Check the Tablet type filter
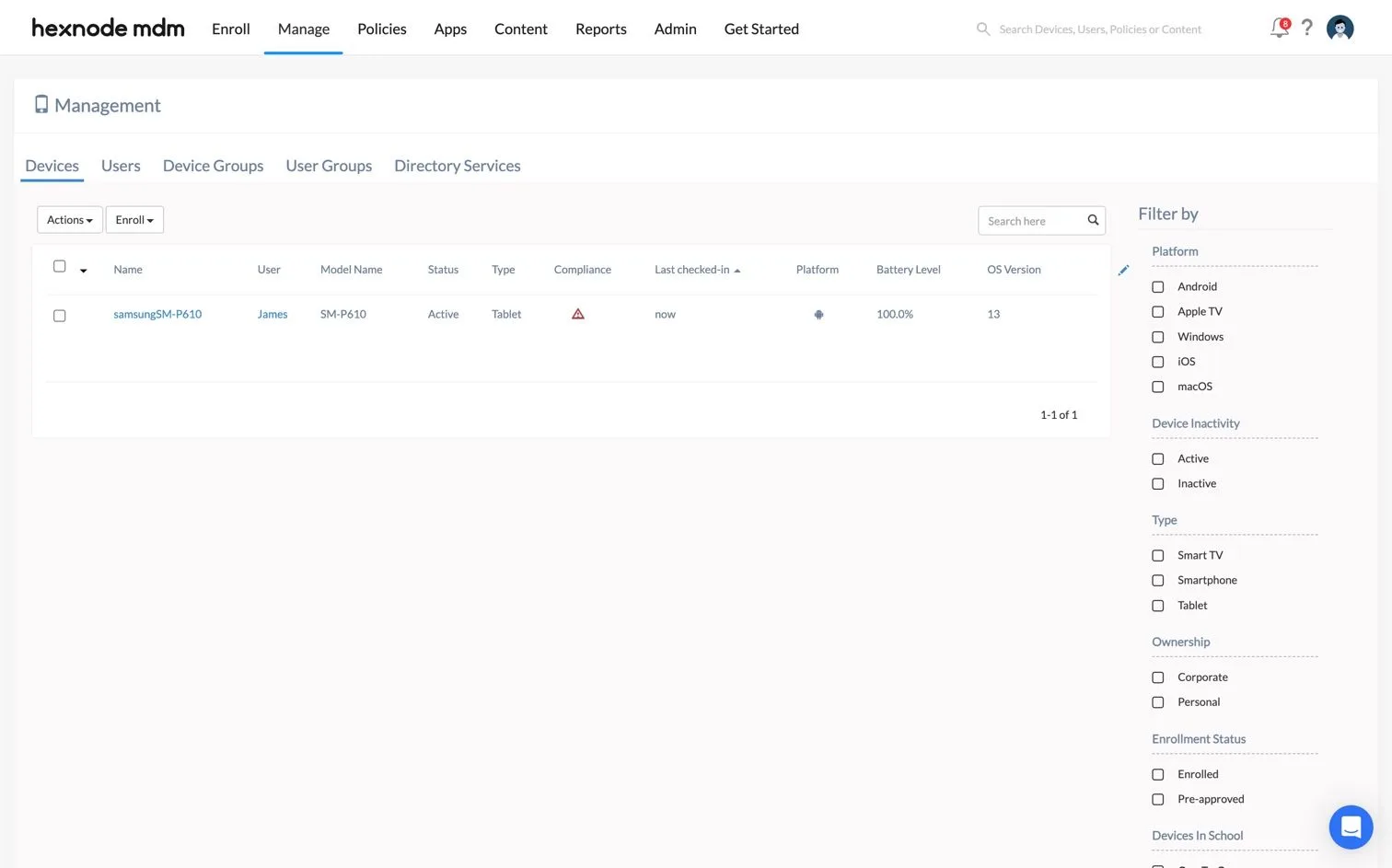Image resolution: width=1392 pixels, height=868 pixels. [x=1158, y=606]
